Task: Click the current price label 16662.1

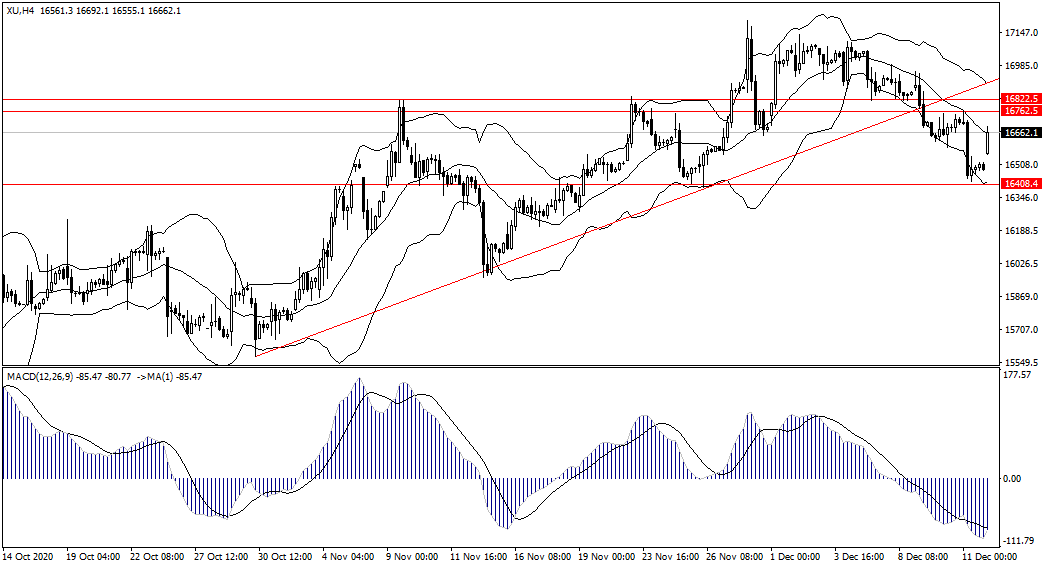Action: [x=1021, y=132]
